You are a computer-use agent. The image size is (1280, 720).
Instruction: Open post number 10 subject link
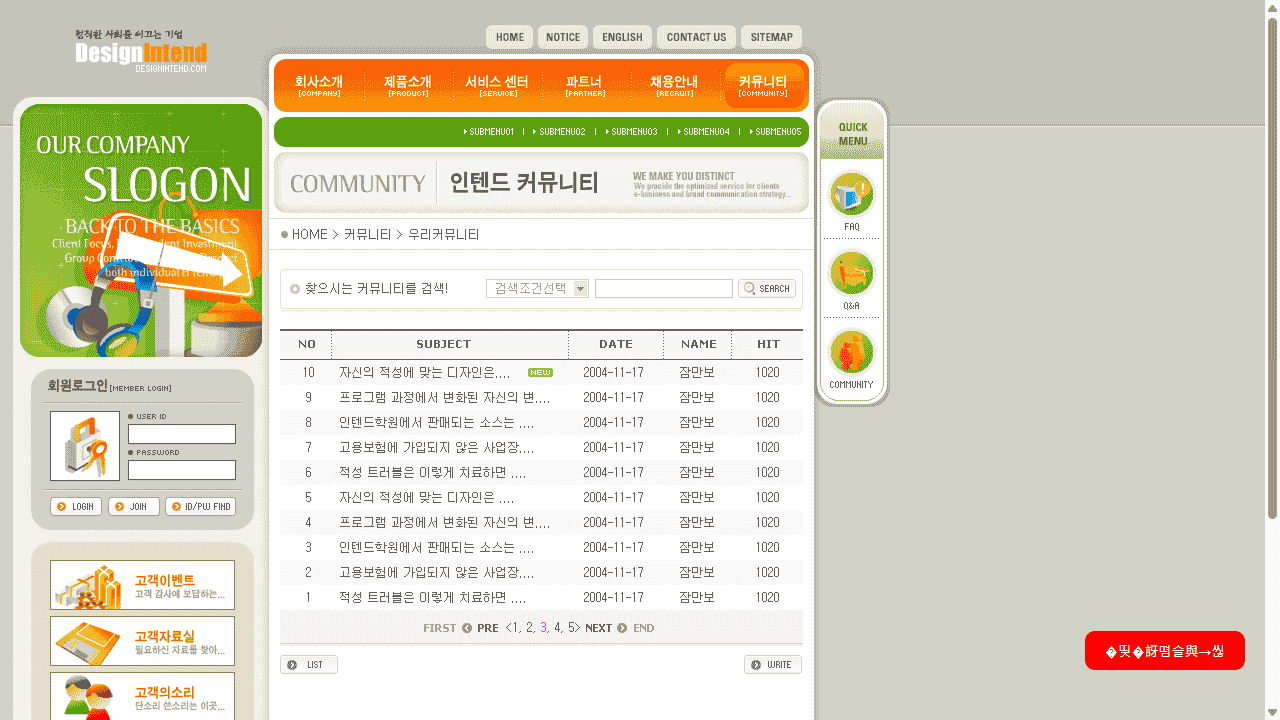425,372
